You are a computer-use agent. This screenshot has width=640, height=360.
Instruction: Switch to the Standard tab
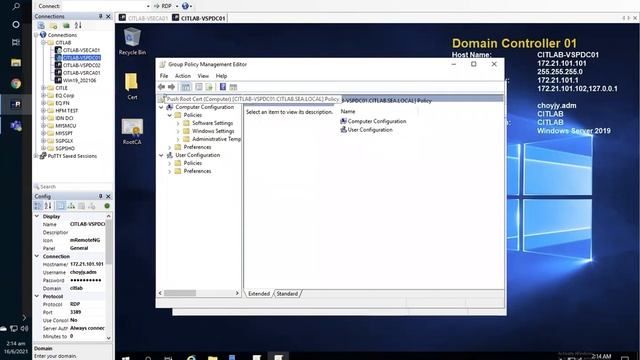287,293
